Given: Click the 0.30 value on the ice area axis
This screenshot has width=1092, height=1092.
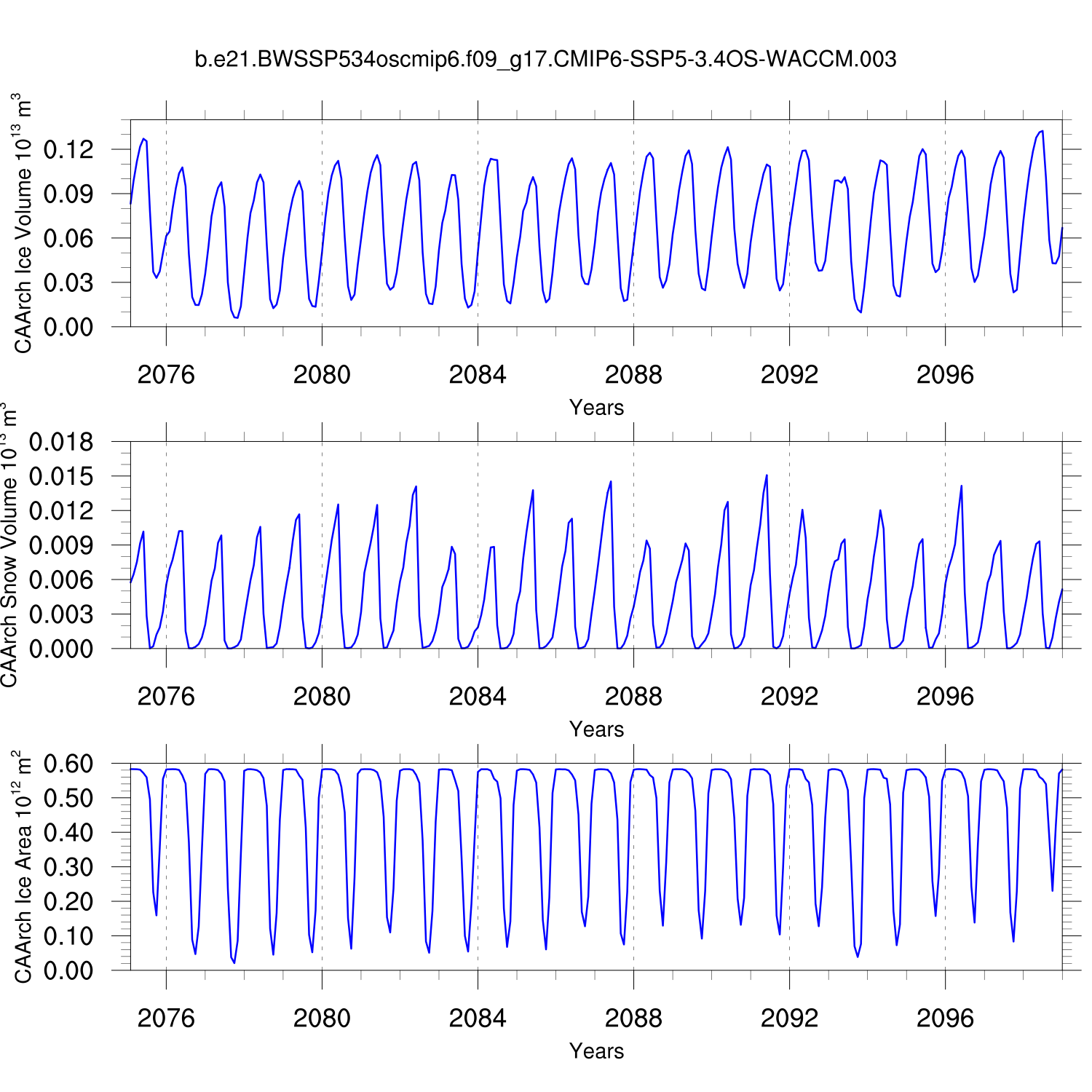Looking at the screenshot, I should [x=68, y=867].
